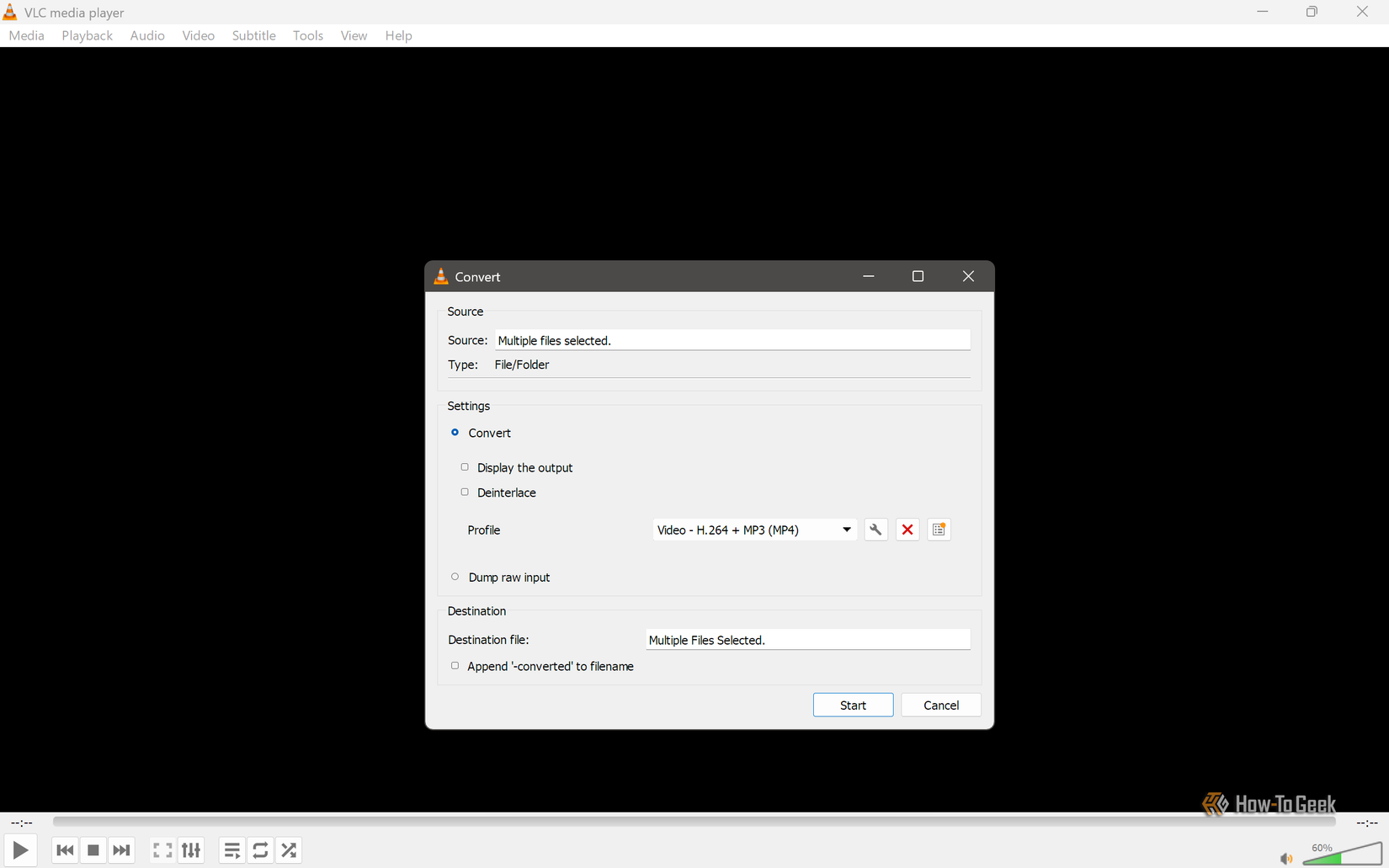This screenshot has width=1389, height=868.
Task: Close the Convert dialog window
Action: [x=968, y=276]
